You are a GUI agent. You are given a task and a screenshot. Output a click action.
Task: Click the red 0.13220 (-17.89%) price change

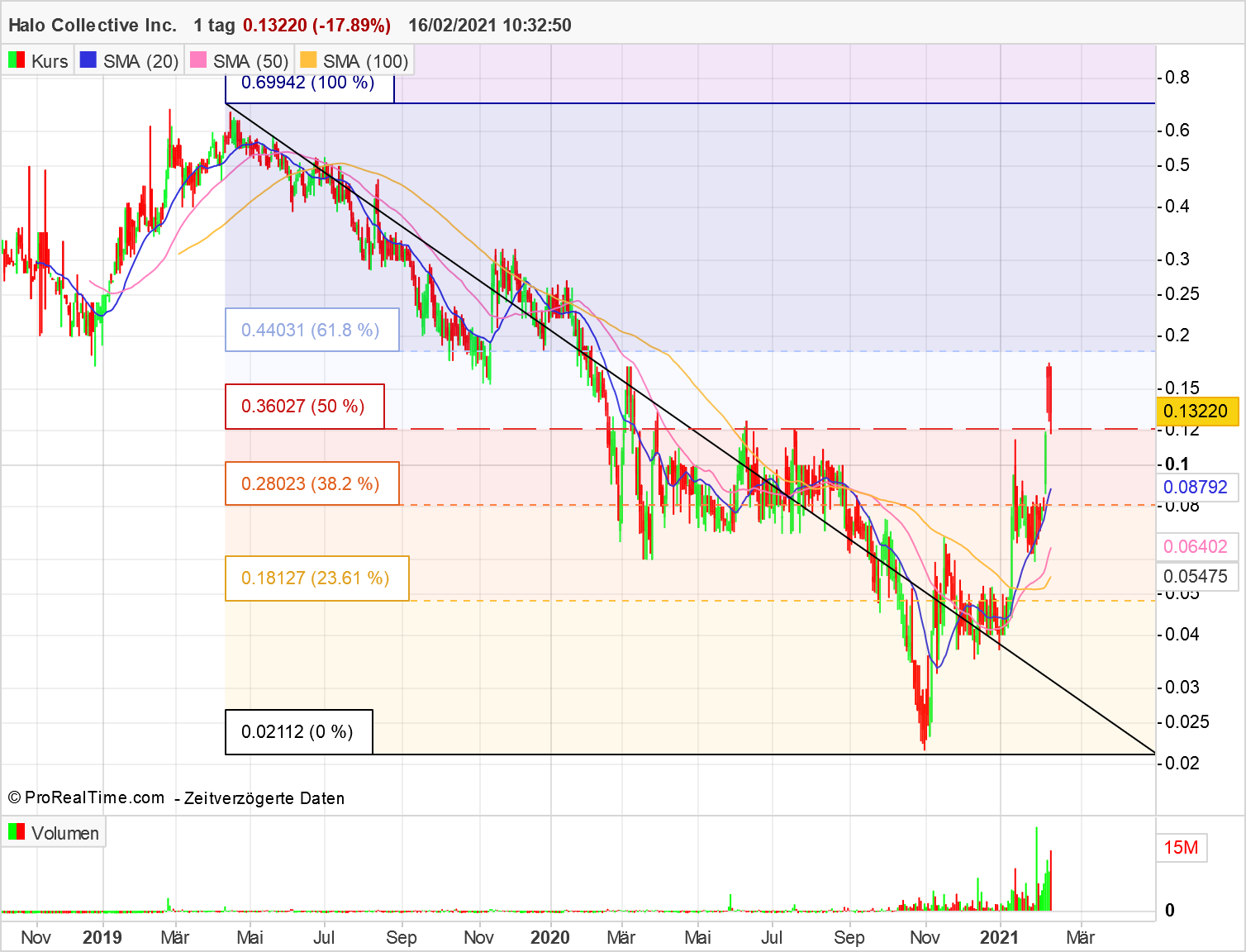pos(316,25)
